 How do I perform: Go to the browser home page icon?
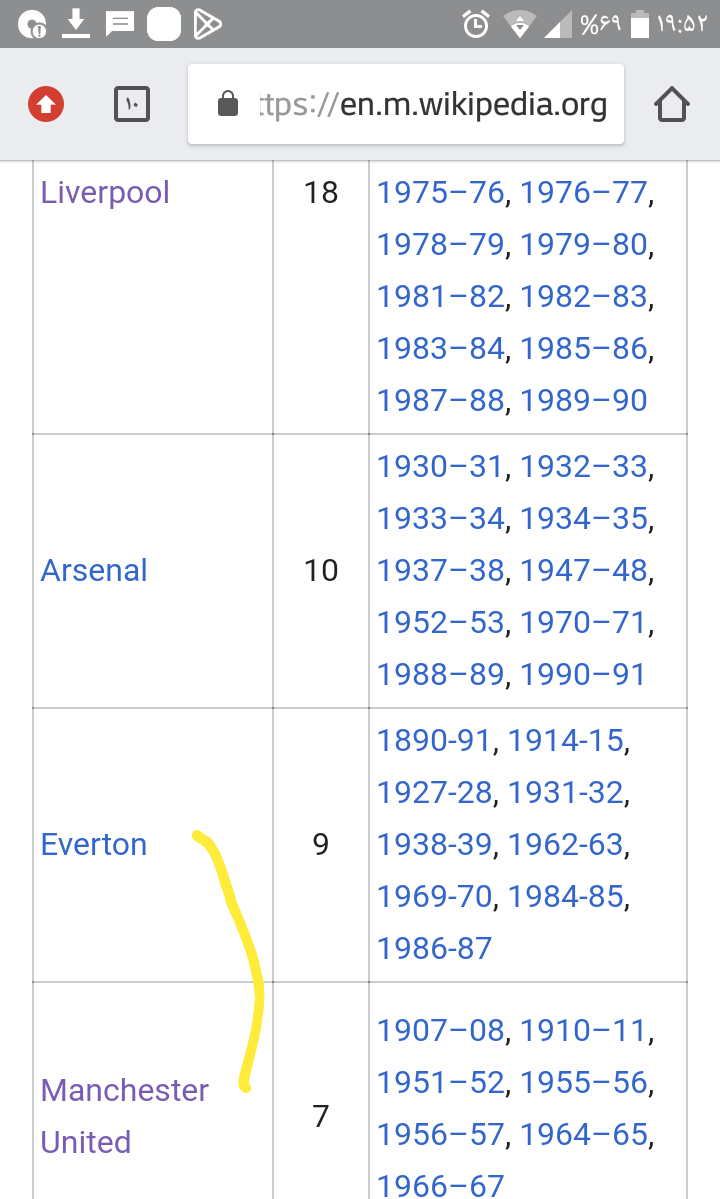click(672, 104)
